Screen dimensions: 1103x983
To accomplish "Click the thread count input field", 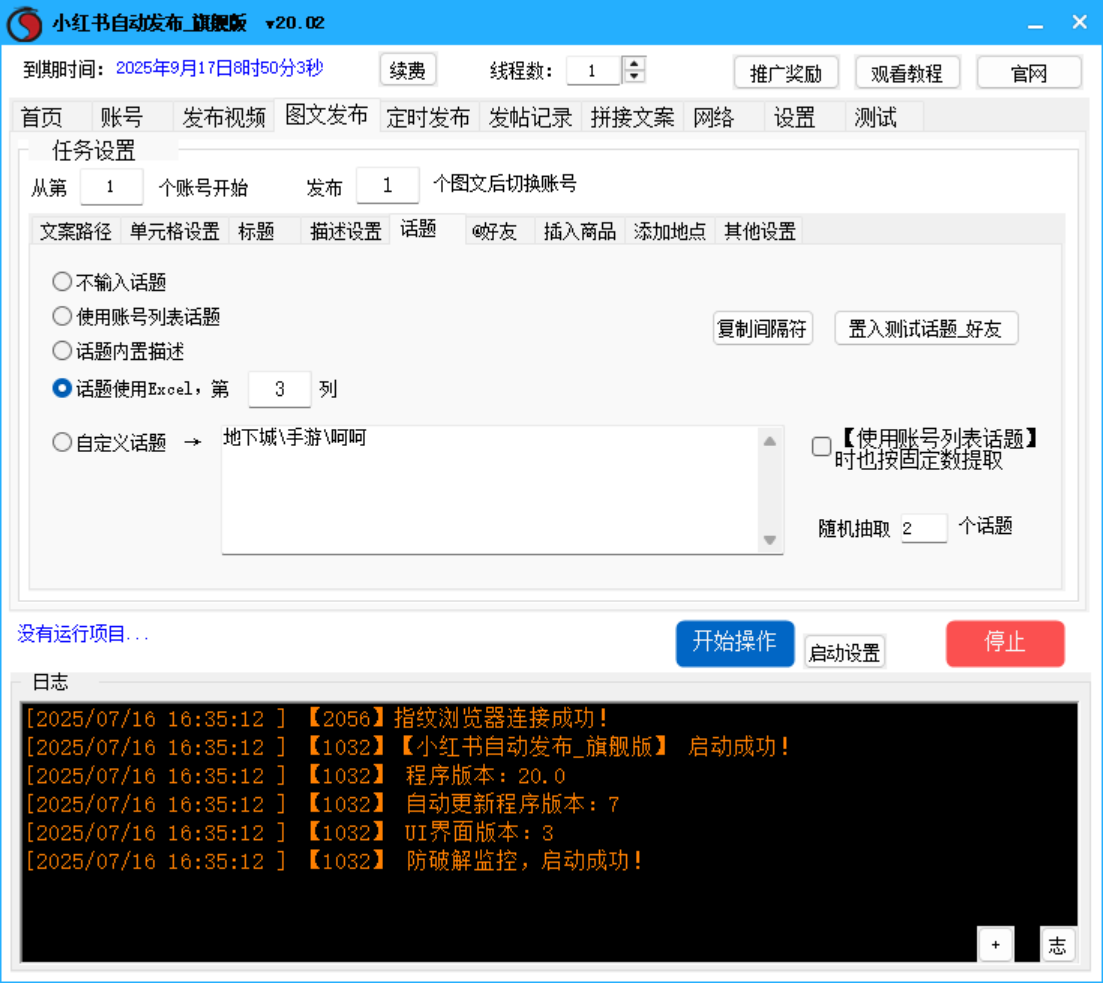I will [593, 70].
